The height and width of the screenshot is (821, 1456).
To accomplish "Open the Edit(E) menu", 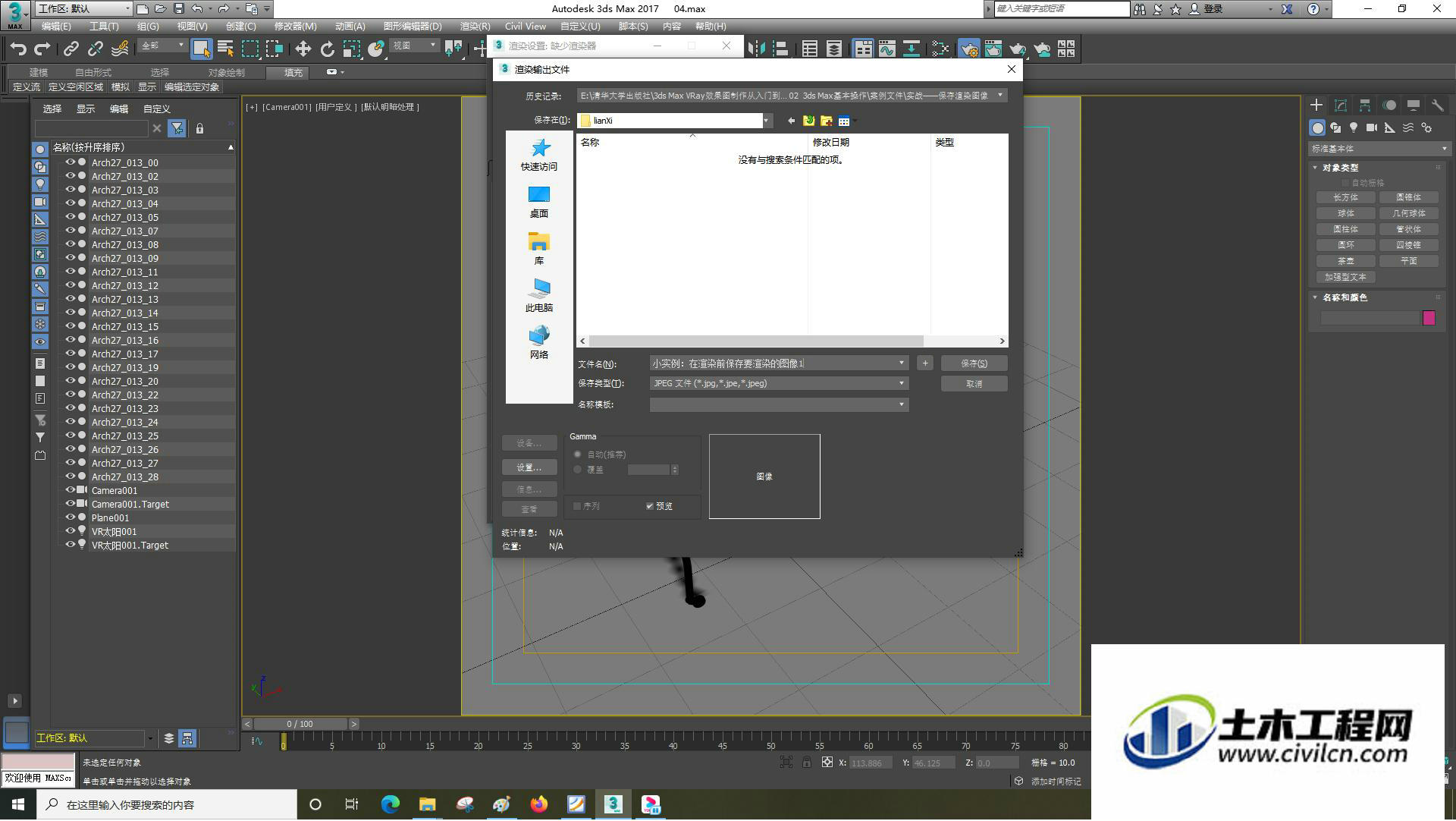I will click(x=56, y=27).
